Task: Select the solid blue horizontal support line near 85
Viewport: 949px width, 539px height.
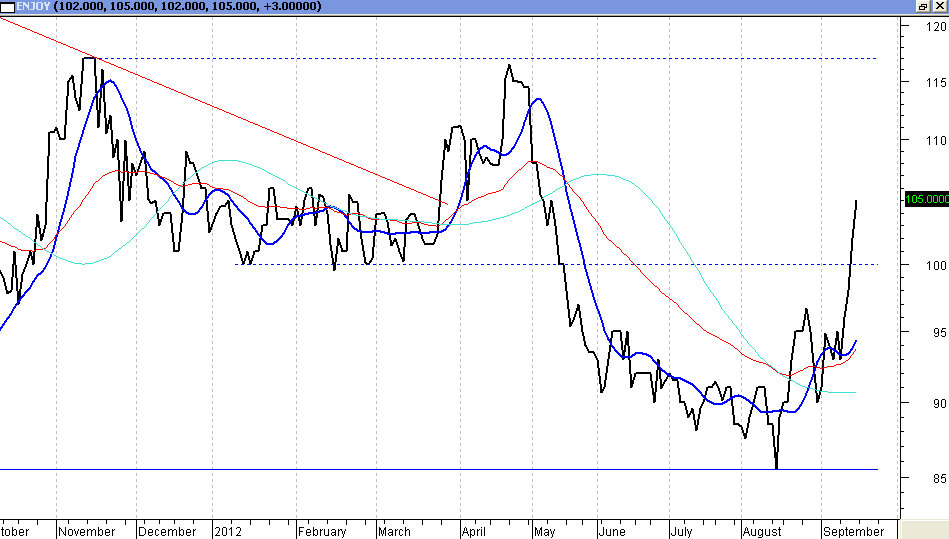Action: point(439,469)
